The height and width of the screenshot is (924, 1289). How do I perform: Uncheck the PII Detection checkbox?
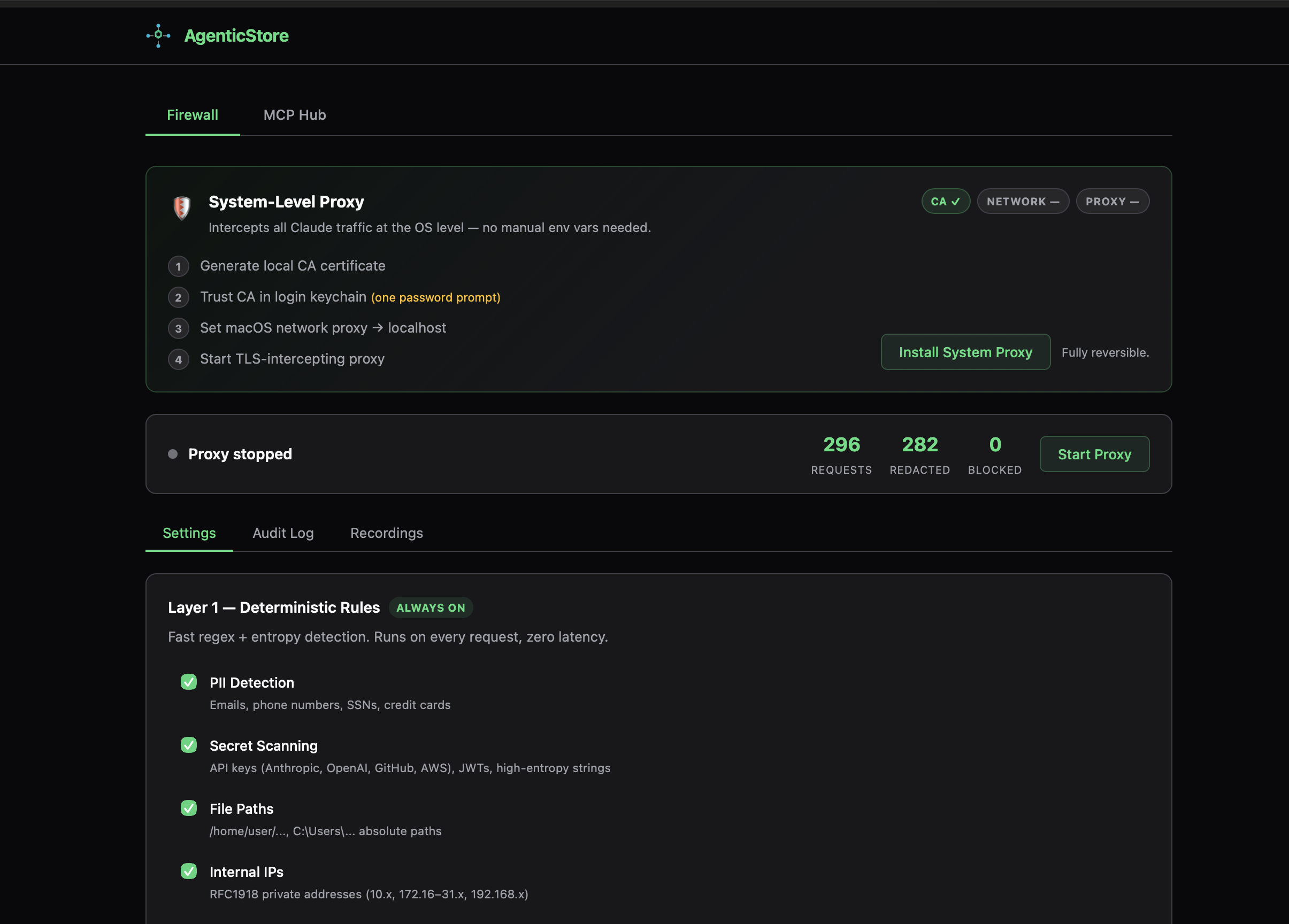[189, 682]
